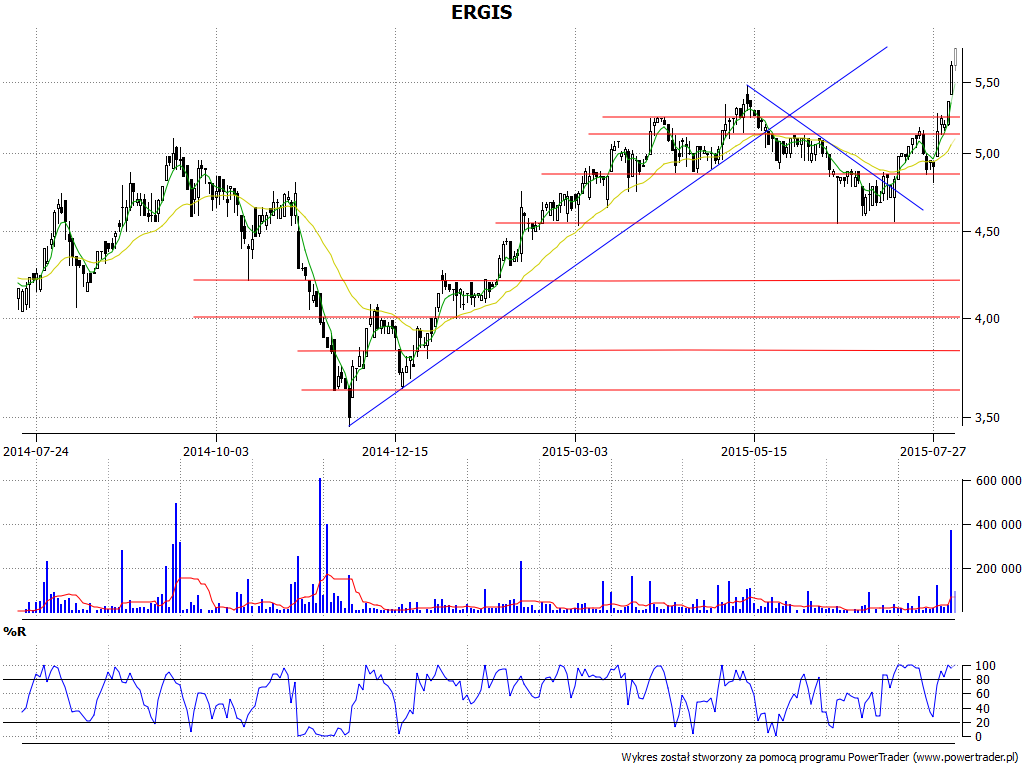Select the 2015-05-15 date label
The image size is (1024, 768).
pyautogui.click(x=754, y=451)
